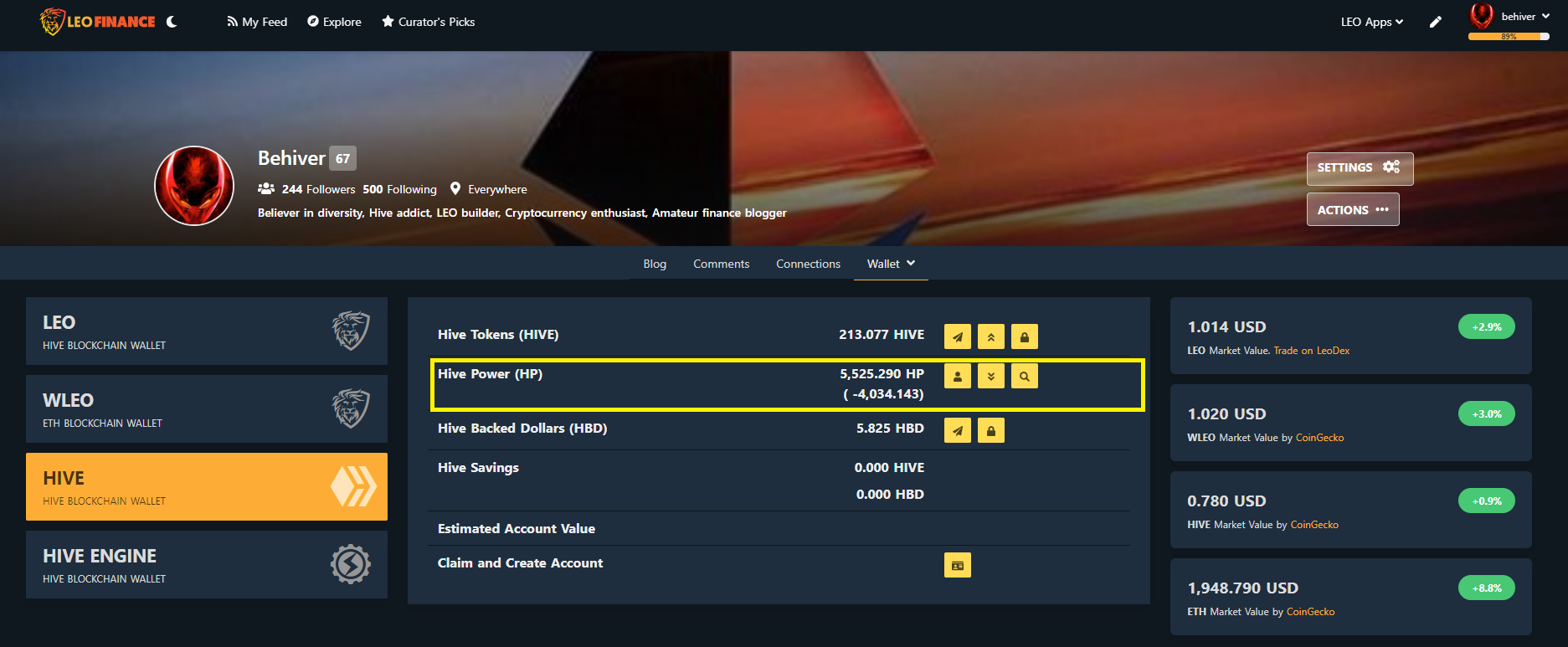This screenshot has width=1568, height=647.
Task: Open the CoinGecko link for ETH Market Value
Action: 1311,612
